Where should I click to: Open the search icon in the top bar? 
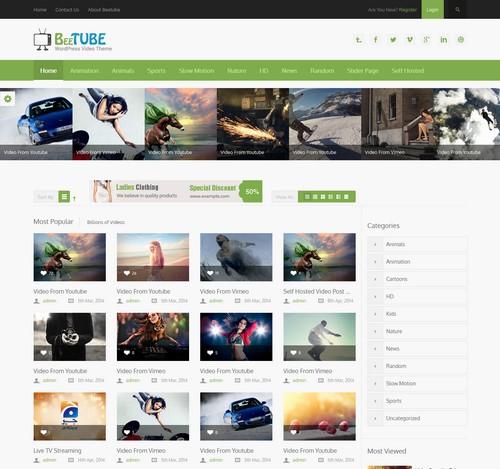458,10
